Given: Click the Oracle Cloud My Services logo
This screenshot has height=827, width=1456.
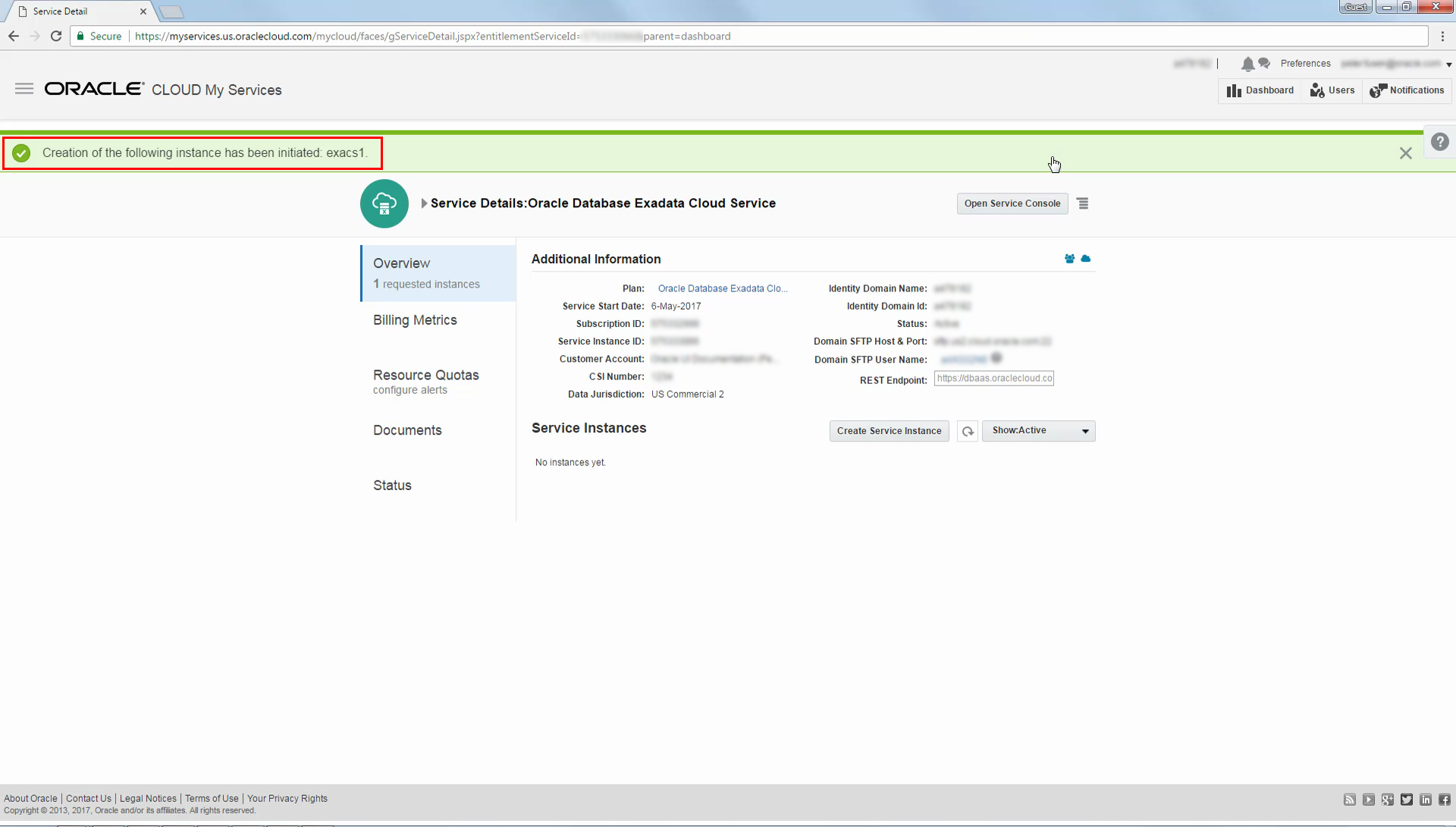Looking at the screenshot, I should click(163, 90).
